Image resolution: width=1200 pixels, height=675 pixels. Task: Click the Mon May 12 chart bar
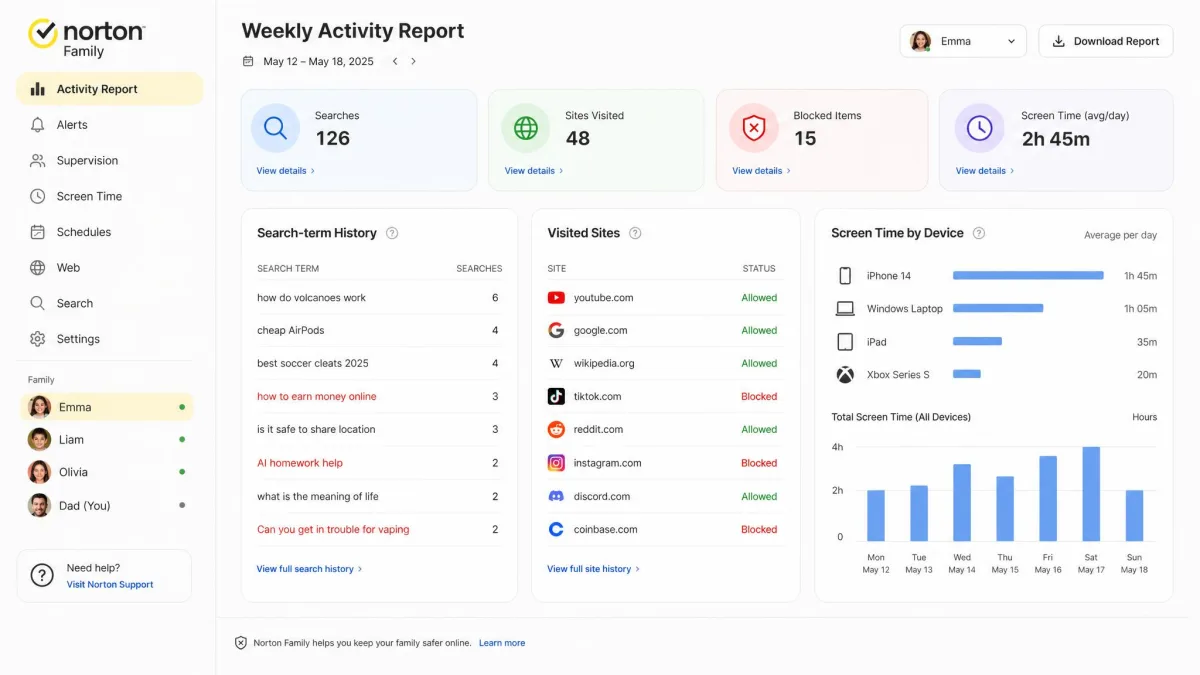(x=876, y=516)
